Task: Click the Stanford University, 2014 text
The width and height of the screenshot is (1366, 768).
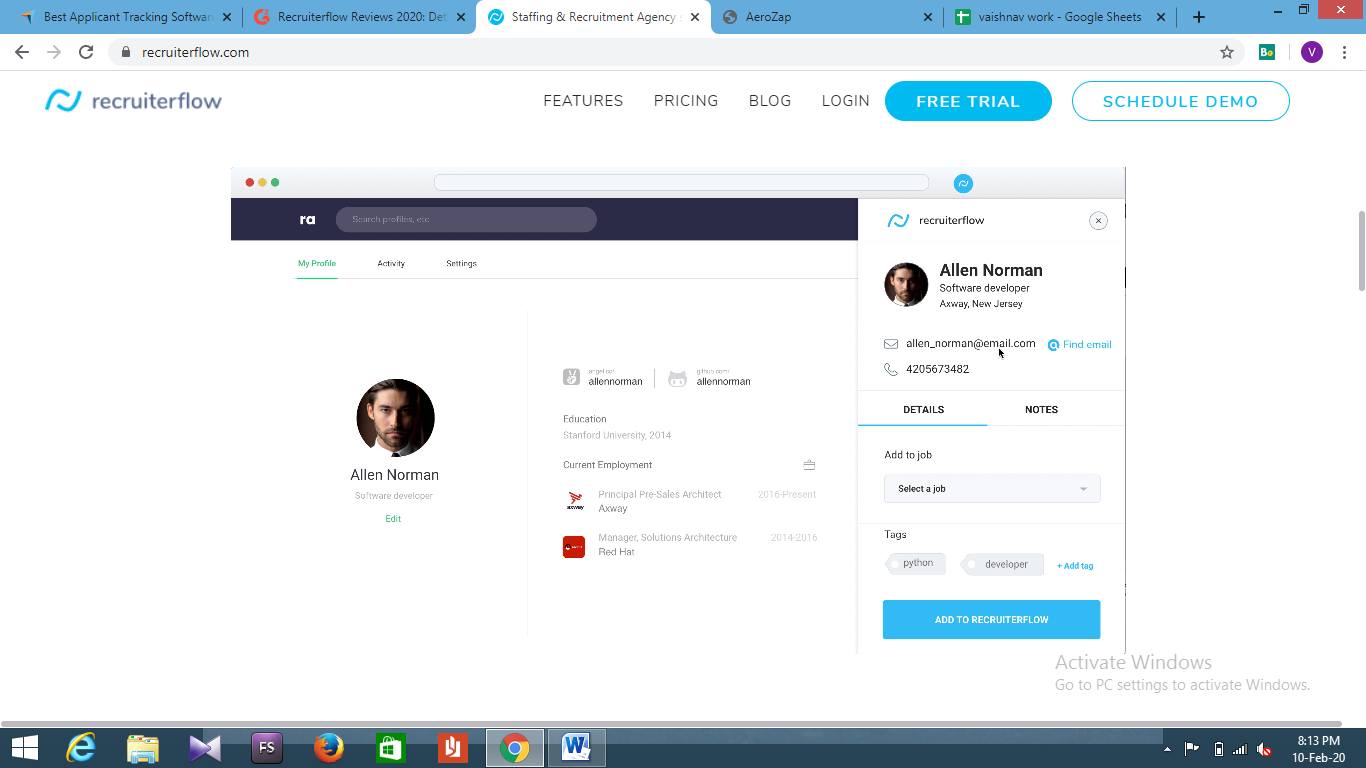Action: click(x=617, y=436)
